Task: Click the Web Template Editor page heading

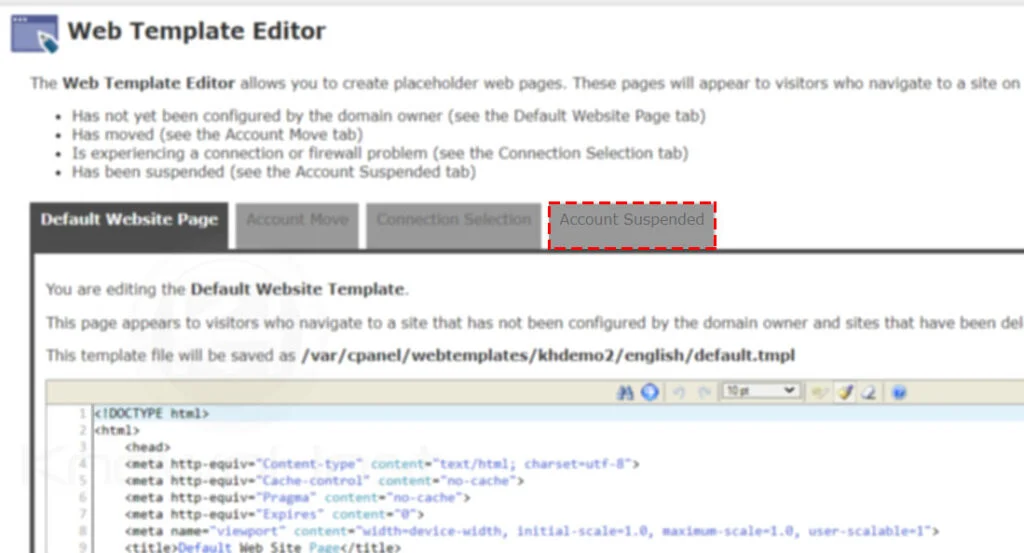Action: (196, 31)
